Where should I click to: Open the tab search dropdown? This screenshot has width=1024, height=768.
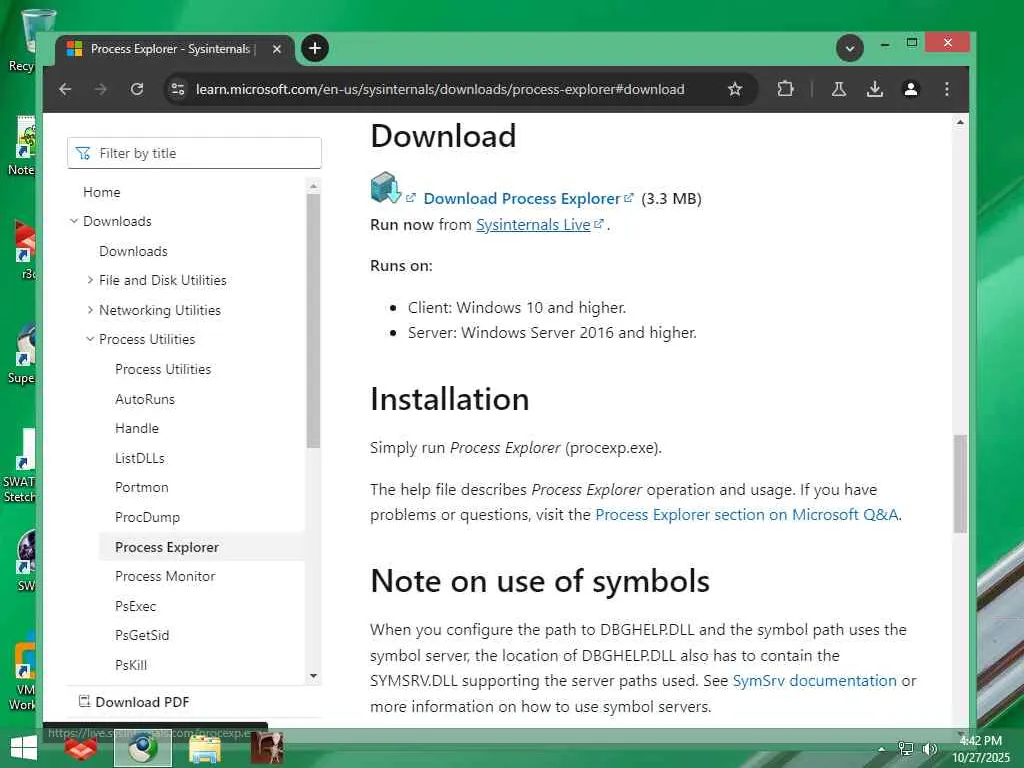point(850,48)
